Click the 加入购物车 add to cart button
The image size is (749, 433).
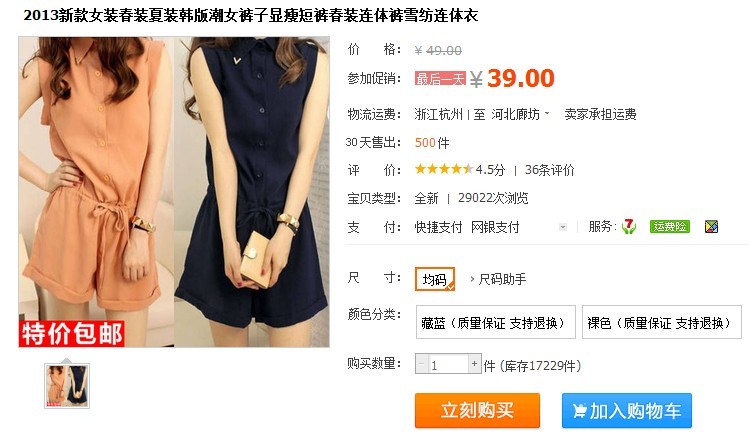coord(627,411)
